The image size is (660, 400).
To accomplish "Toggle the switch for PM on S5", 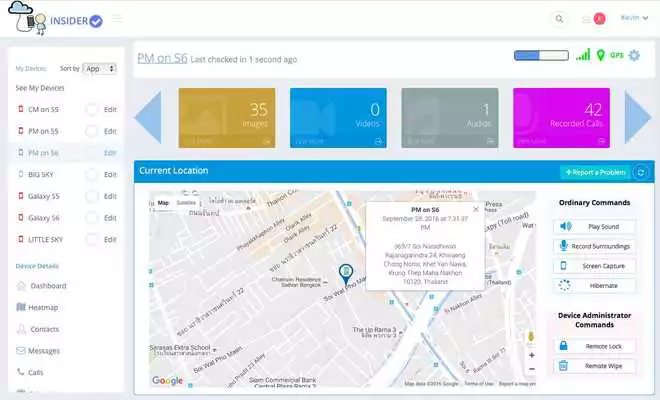I will (x=91, y=131).
